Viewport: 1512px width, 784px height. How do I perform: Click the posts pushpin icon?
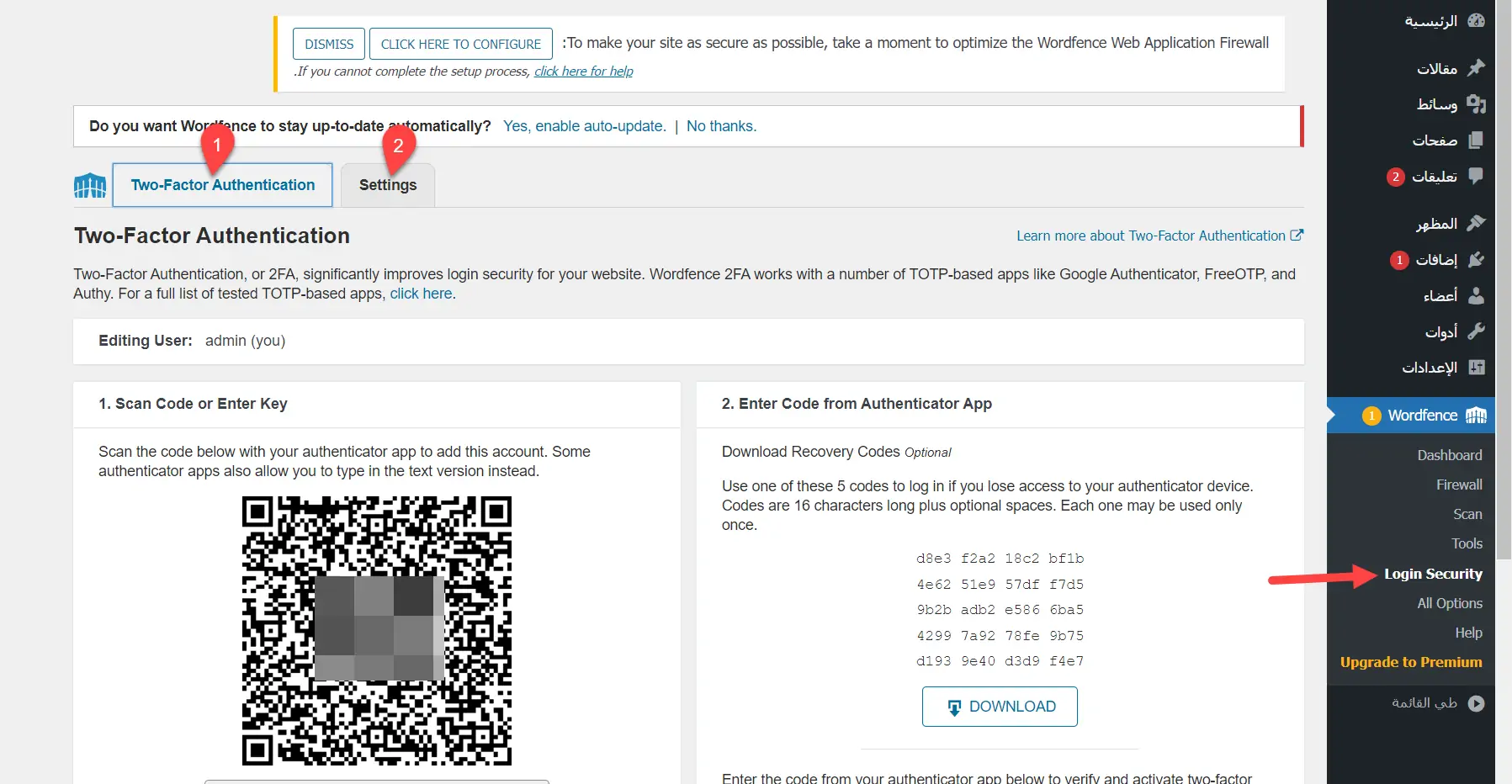(1476, 68)
